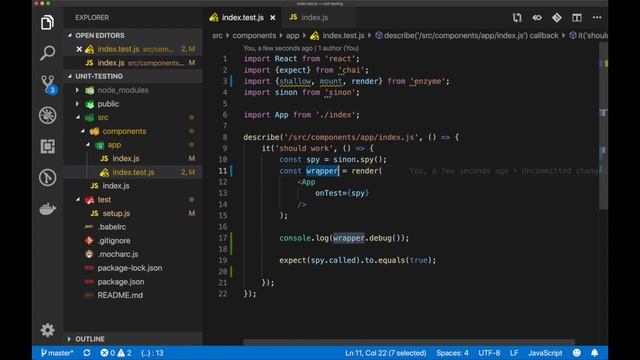Screen dimensions: 640x360
Task: Click Ln 11, Col 22 cursor position indicator
Action: tap(385, 353)
